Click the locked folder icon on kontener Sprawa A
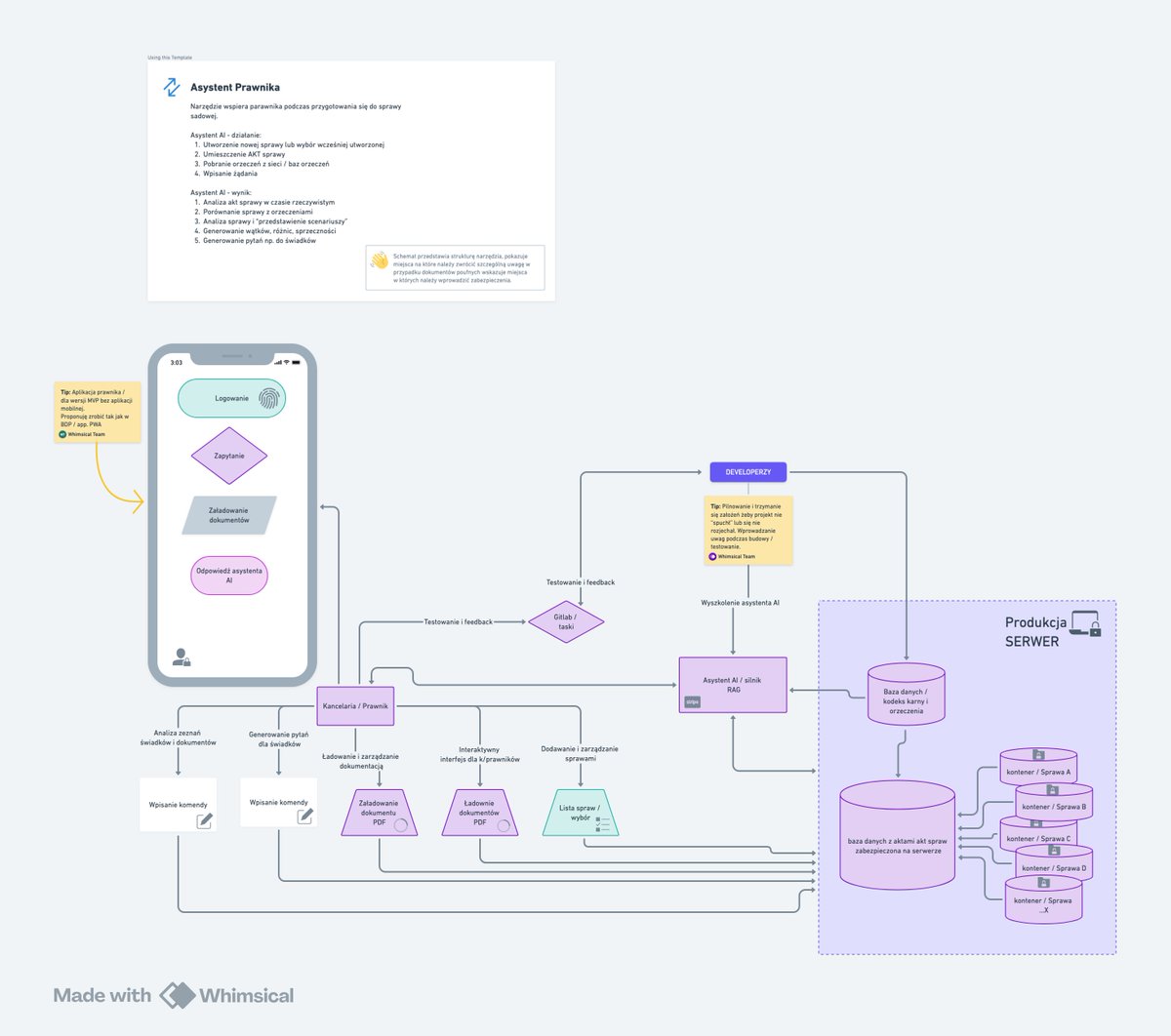The image size is (1171, 1036). pos(1038,754)
